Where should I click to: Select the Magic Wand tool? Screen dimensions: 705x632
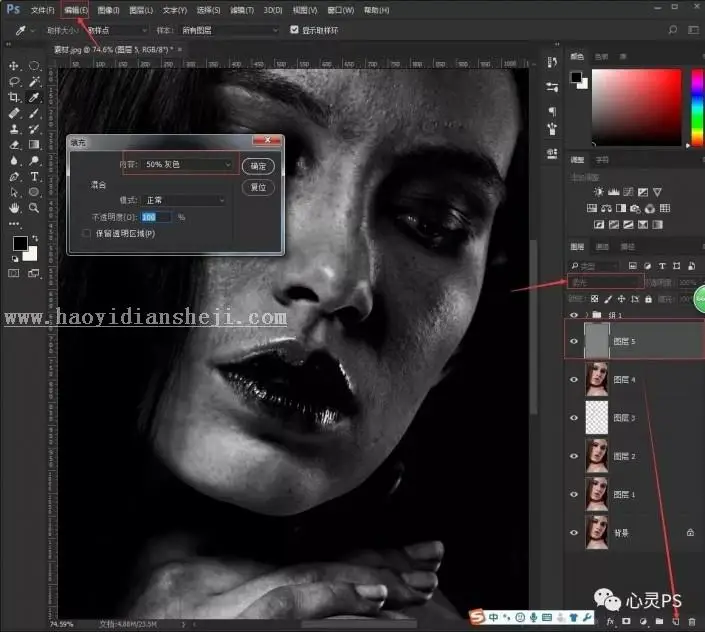point(34,81)
